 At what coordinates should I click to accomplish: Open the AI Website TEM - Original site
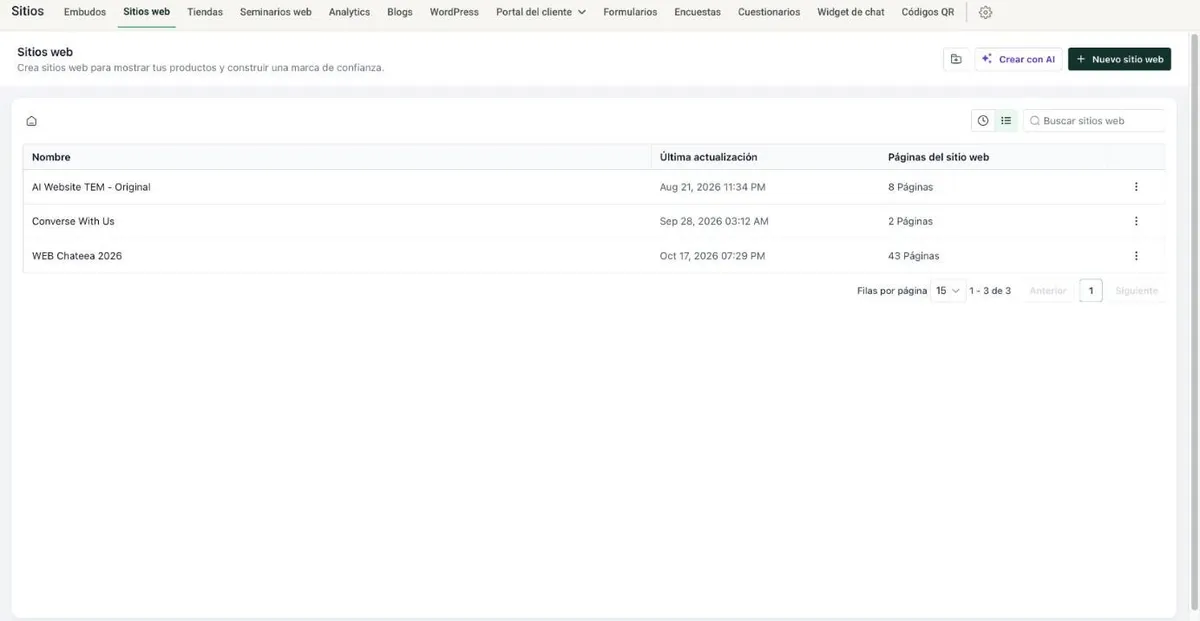click(91, 187)
